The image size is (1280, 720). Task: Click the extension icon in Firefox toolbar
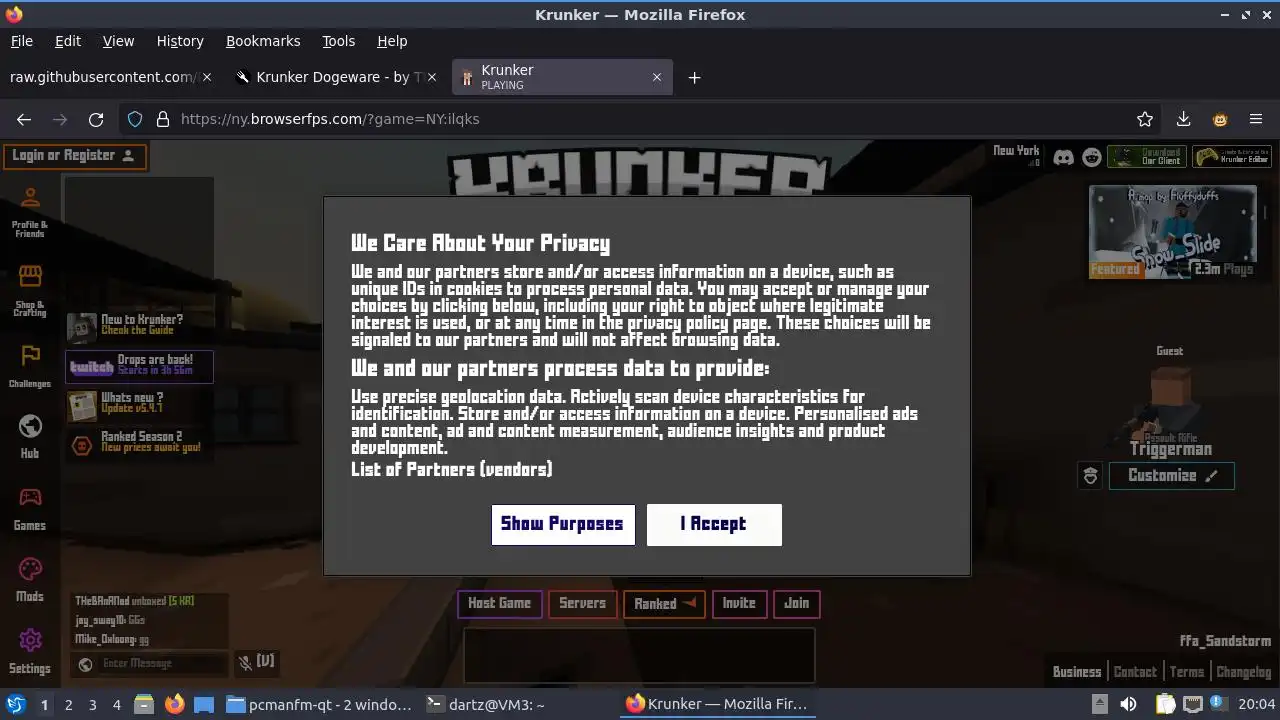(1220, 119)
